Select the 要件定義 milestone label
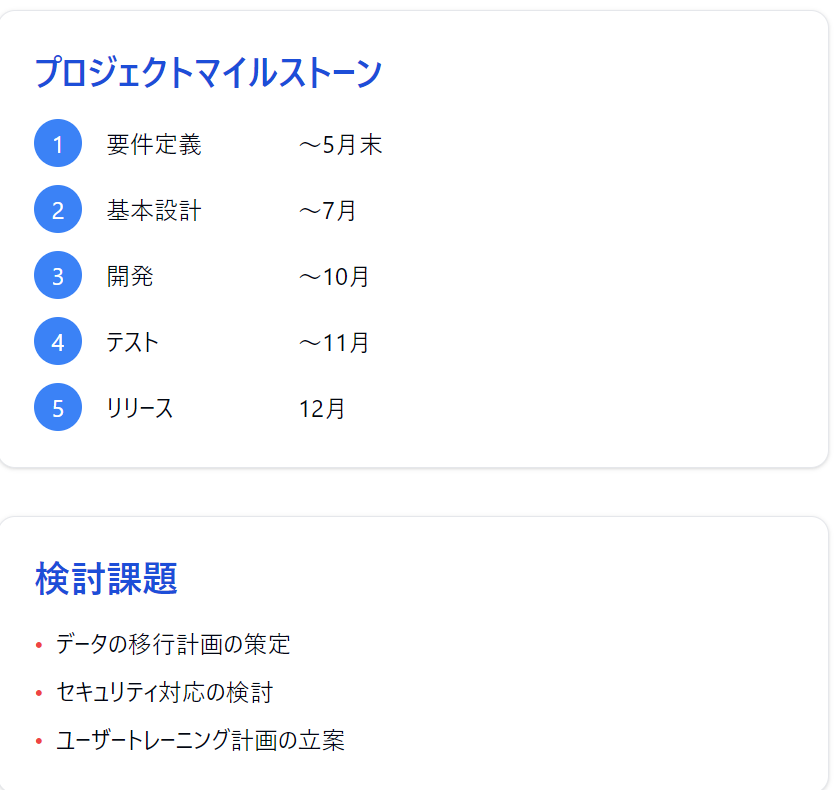 pos(154,145)
